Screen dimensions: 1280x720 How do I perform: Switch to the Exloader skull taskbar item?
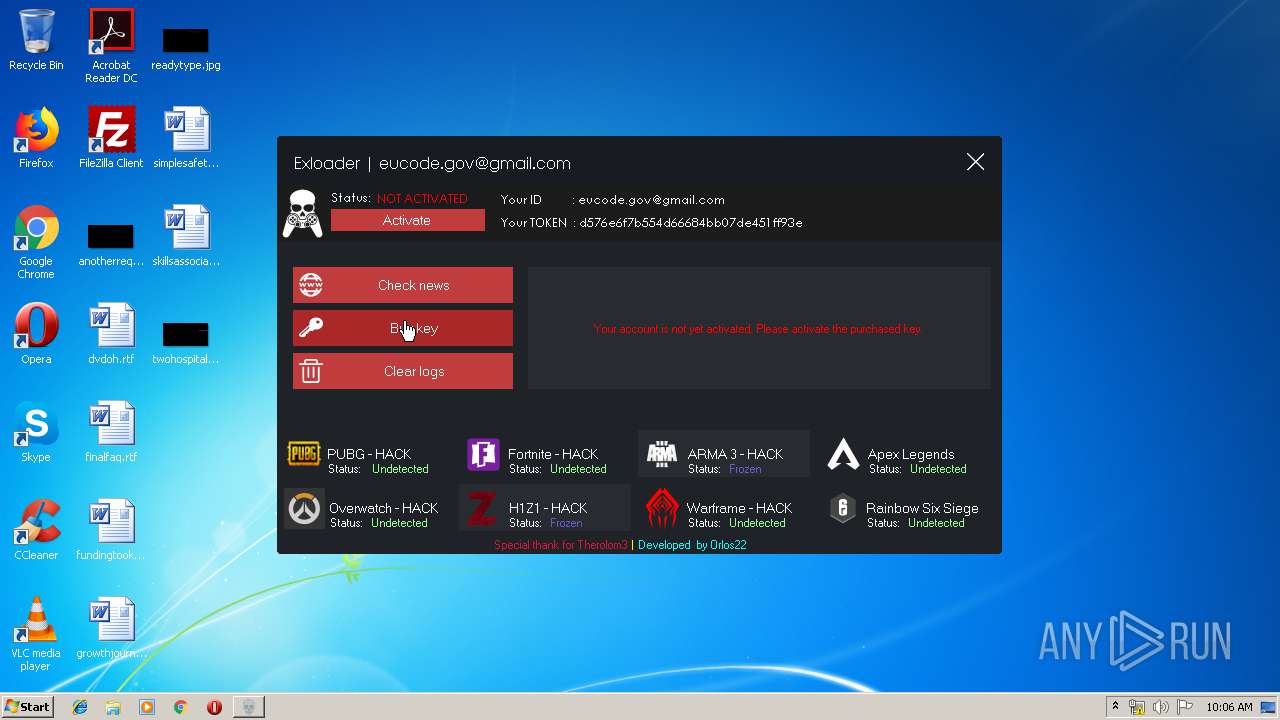[x=249, y=707]
